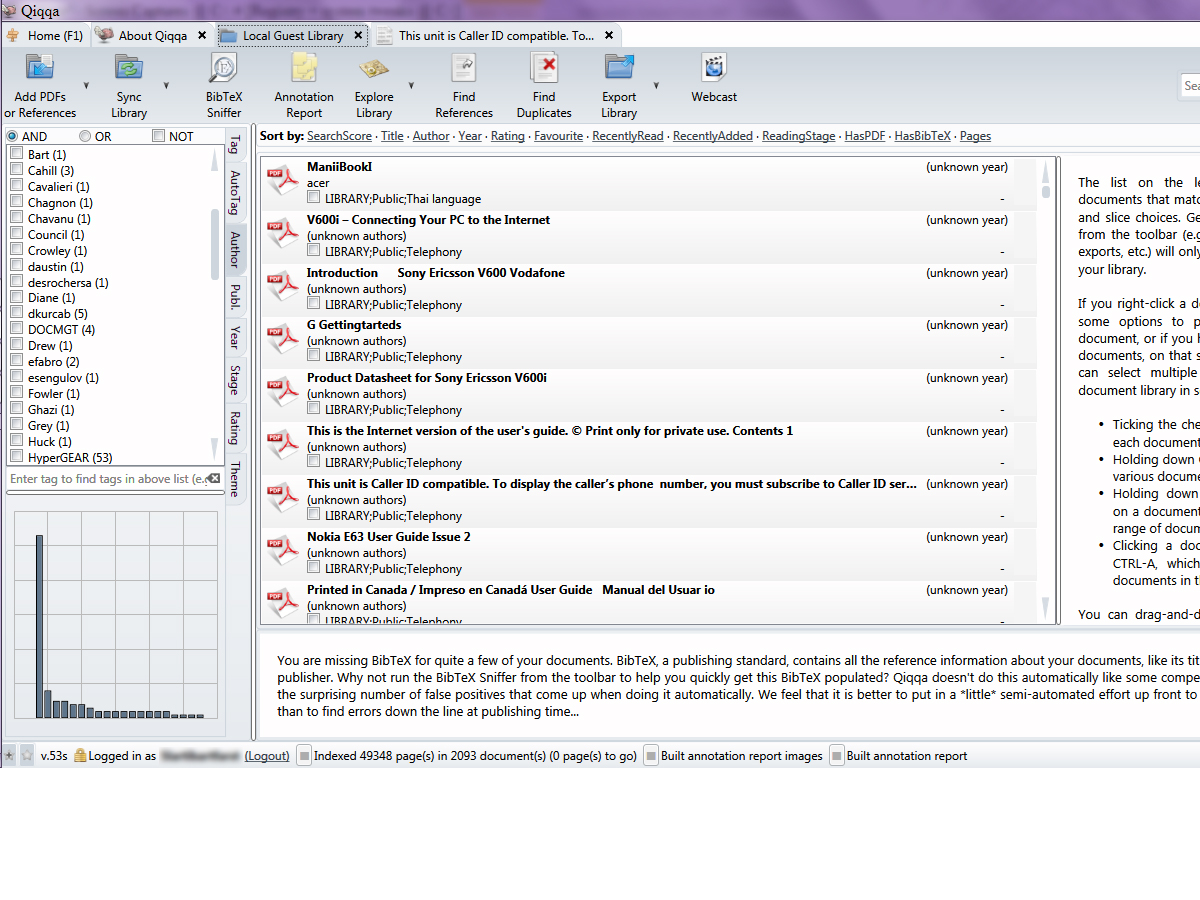Switch to the About Qiqqa tab
Viewport: 1200px width, 900px height.
(x=152, y=35)
